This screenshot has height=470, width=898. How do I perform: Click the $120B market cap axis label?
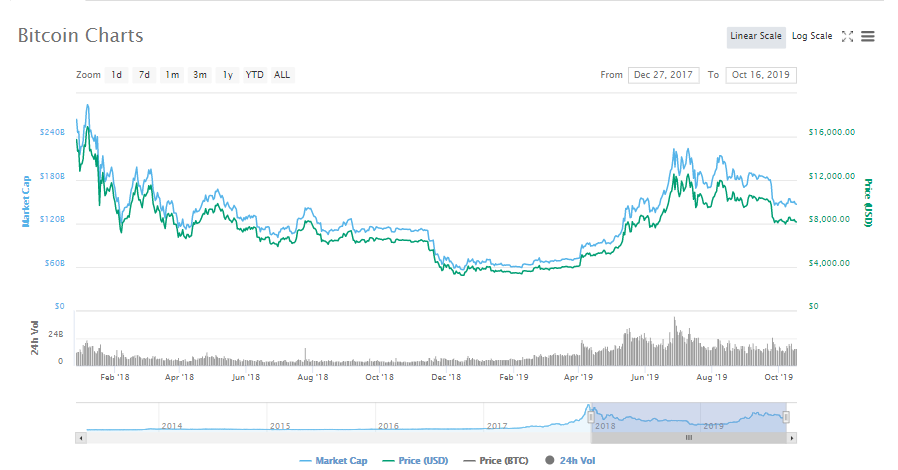tap(52, 219)
